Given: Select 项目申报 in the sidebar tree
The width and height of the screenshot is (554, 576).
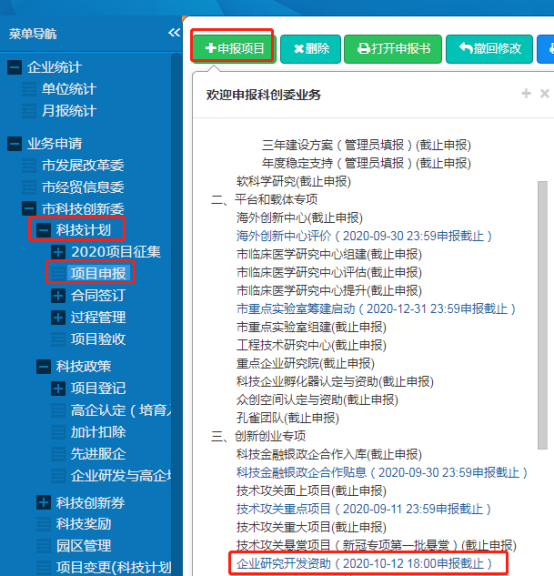Looking at the screenshot, I should tap(98, 273).
